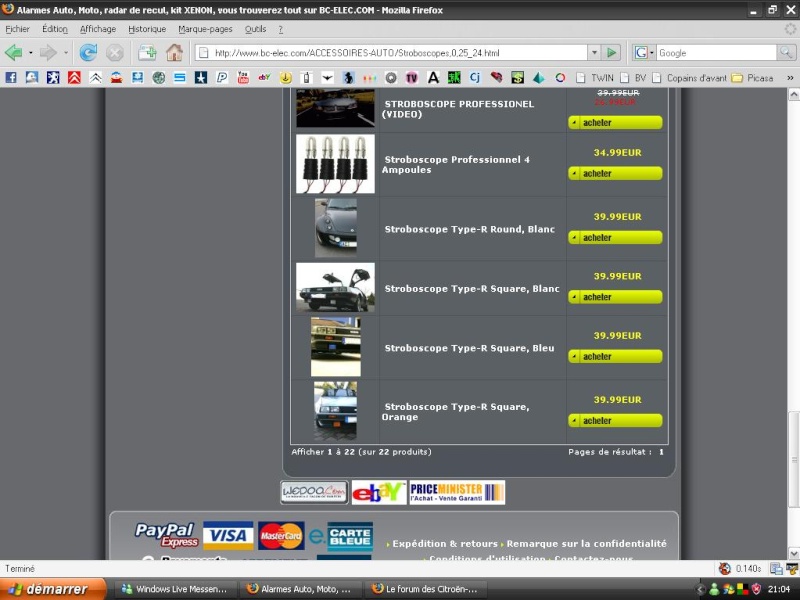
Task: Click scrollbar down arrow
Action: (x=794, y=554)
